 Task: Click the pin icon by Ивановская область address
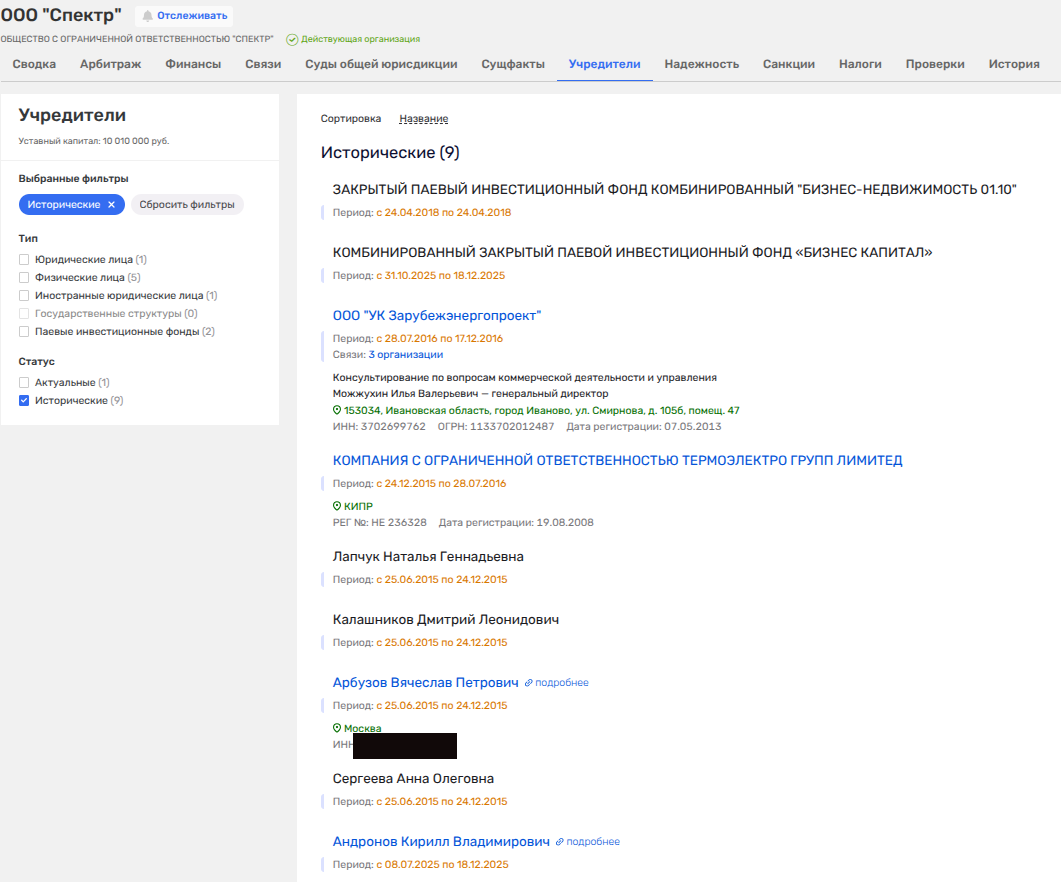click(x=337, y=411)
